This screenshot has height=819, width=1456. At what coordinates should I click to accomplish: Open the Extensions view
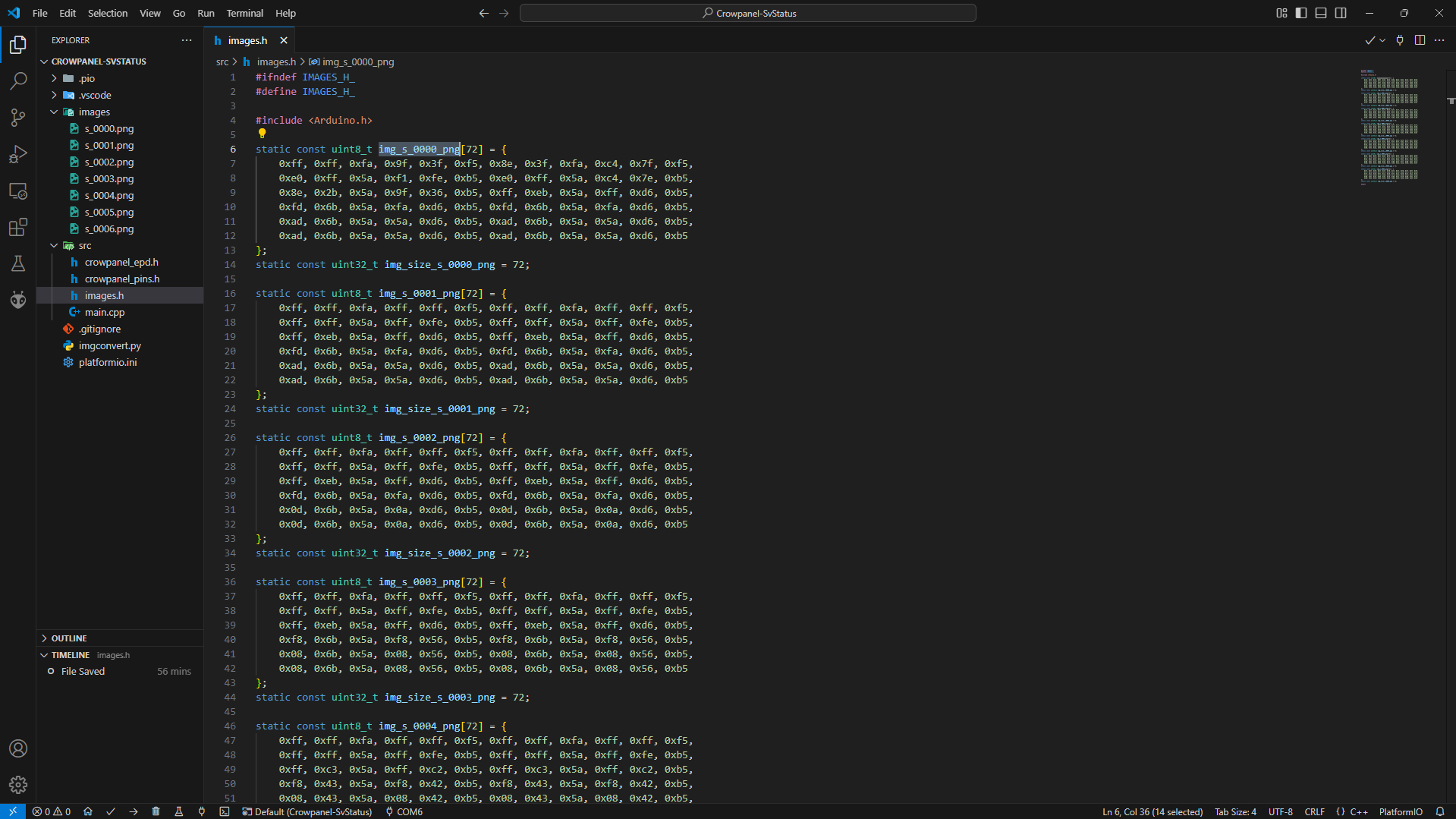pyautogui.click(x=18, y=227)
